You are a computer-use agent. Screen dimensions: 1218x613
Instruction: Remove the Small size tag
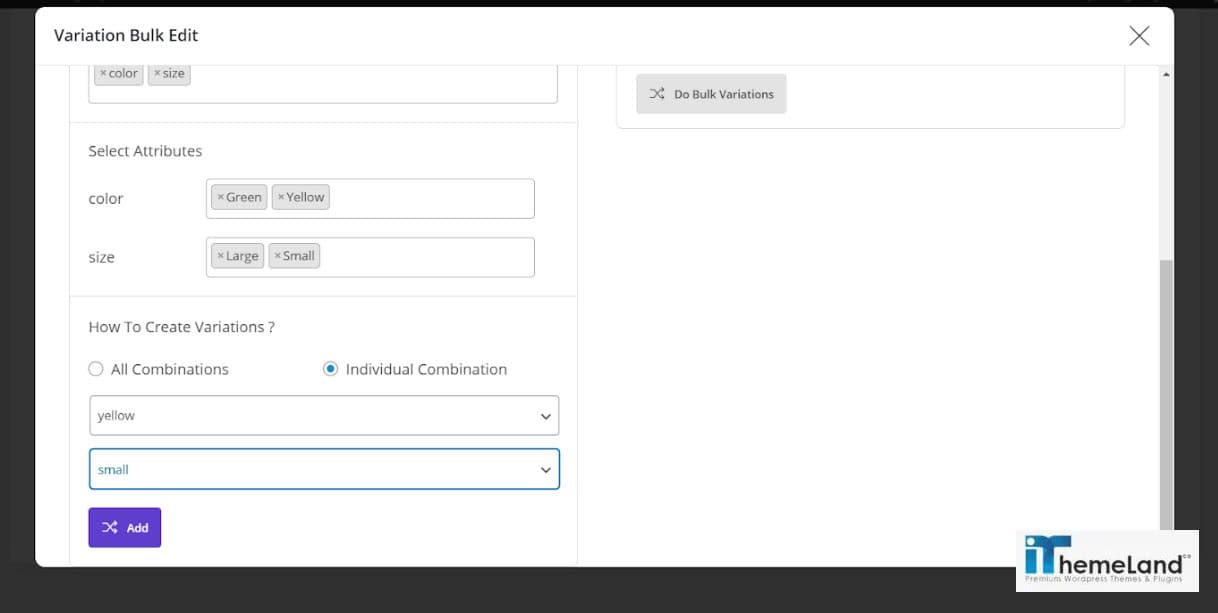[277, 256]
